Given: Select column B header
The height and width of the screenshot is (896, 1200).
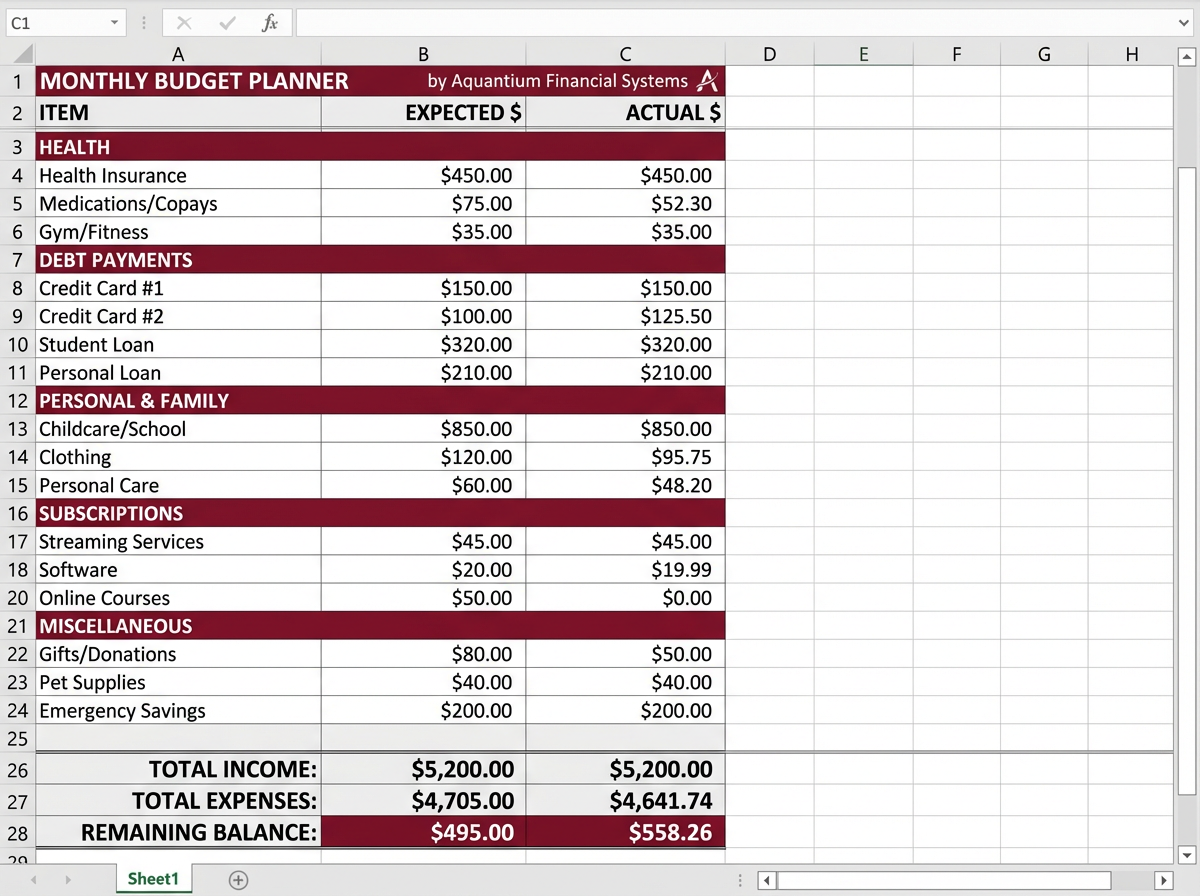Looking at the screenshot, I should [x=422, y=53].
